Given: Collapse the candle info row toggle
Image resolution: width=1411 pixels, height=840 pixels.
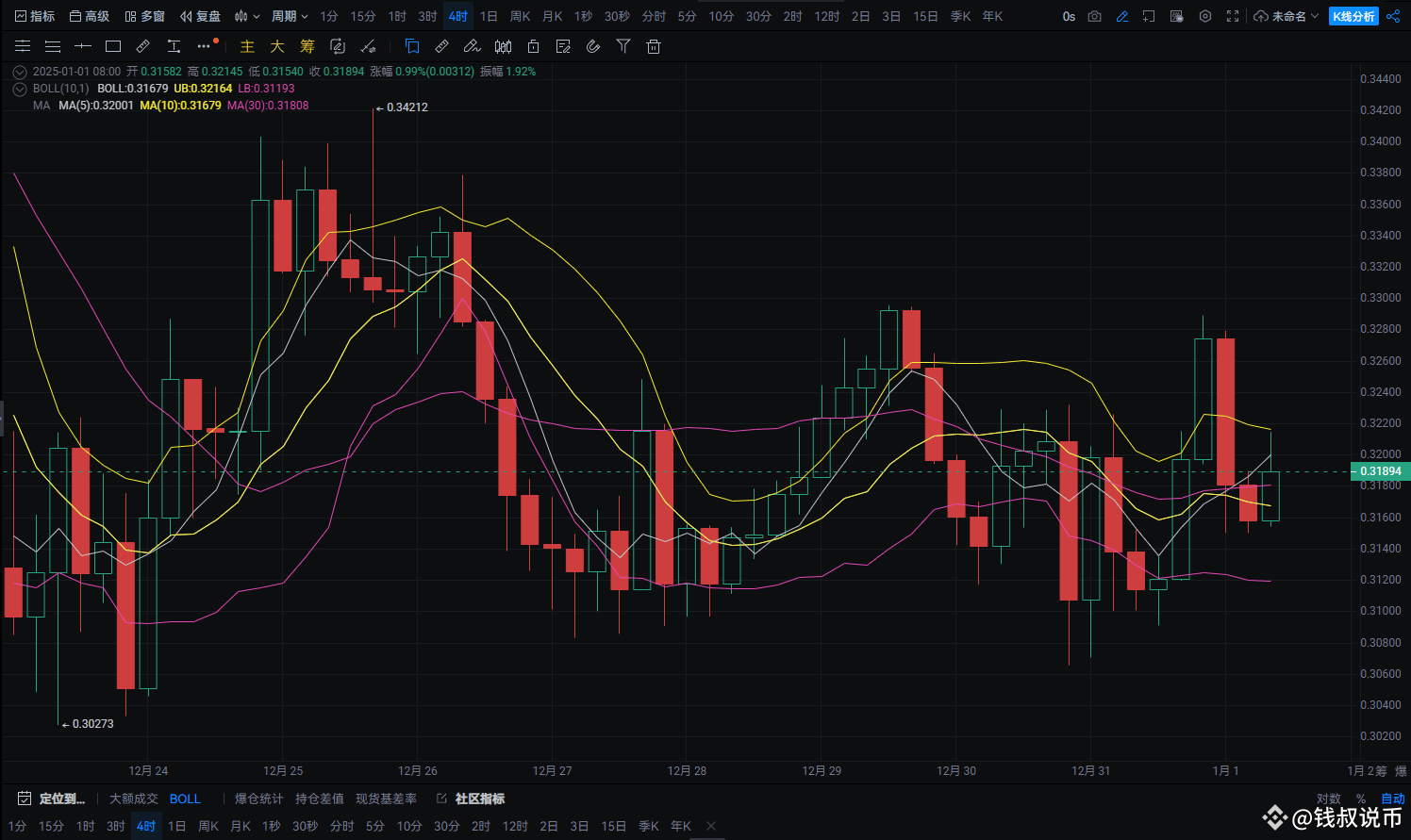Looking at the screenshot, I should (x=20, y=72).
